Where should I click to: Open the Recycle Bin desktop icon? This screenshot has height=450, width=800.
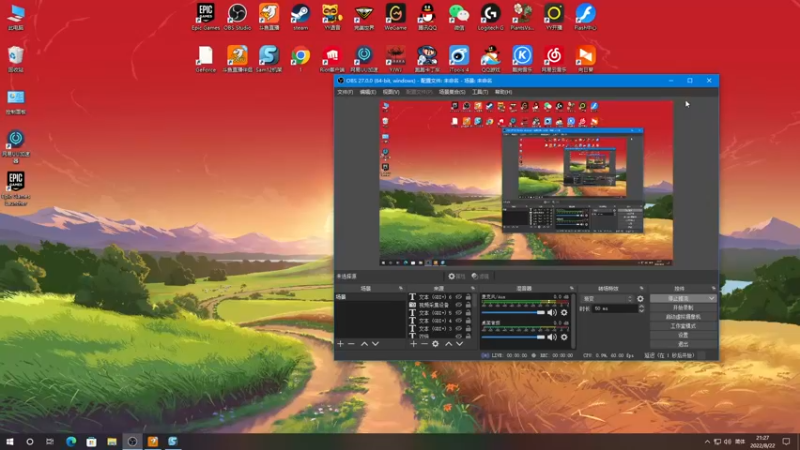[16, 59]
